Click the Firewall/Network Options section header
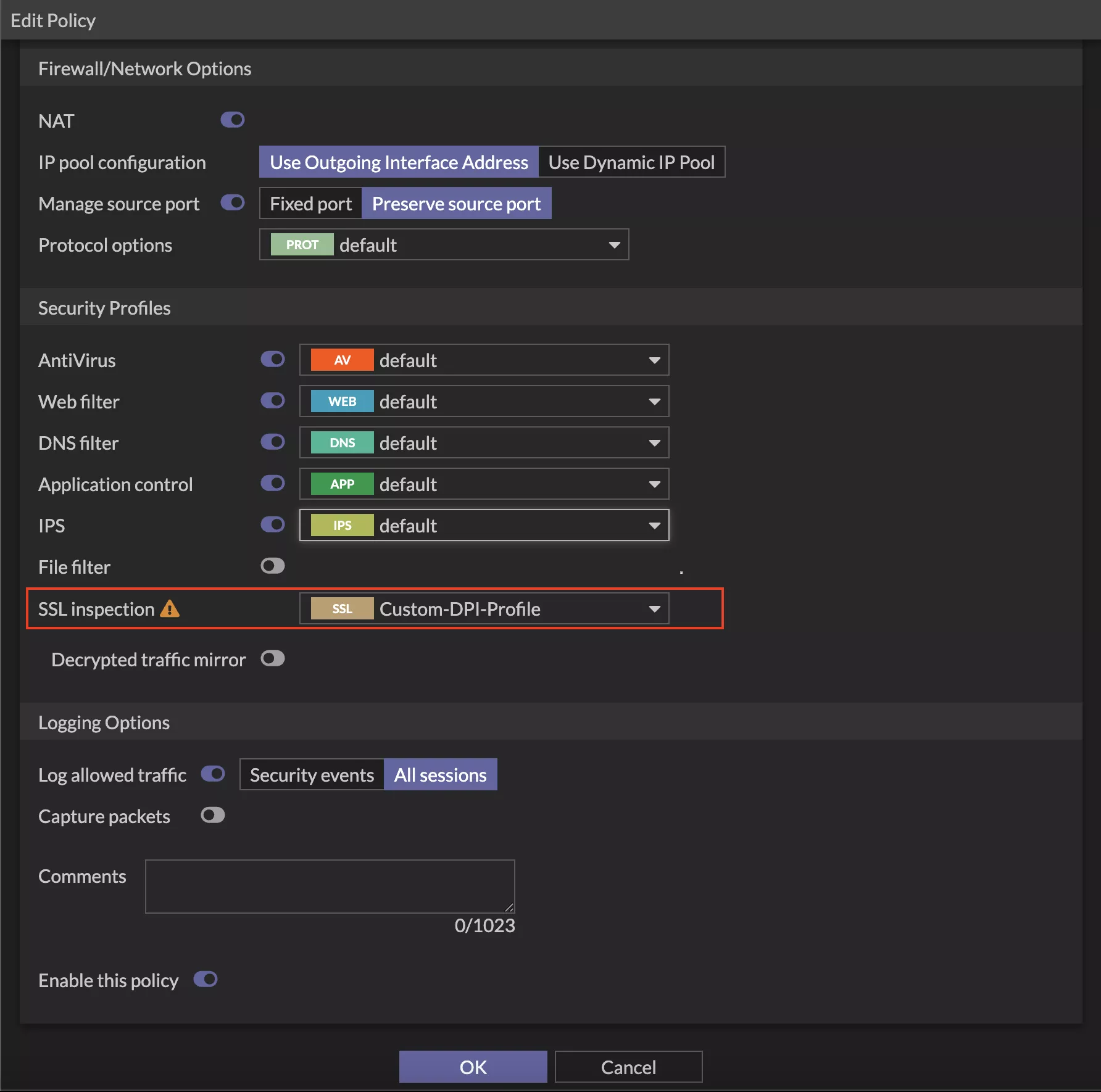 [551, 68]
